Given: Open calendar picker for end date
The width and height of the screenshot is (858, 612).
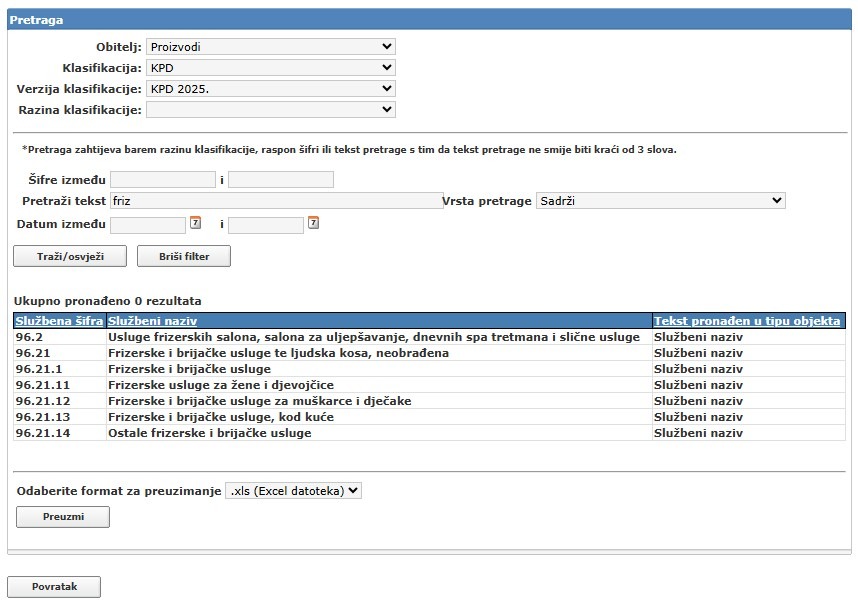Looking at the screenshot, I should (x=313, y=223).
